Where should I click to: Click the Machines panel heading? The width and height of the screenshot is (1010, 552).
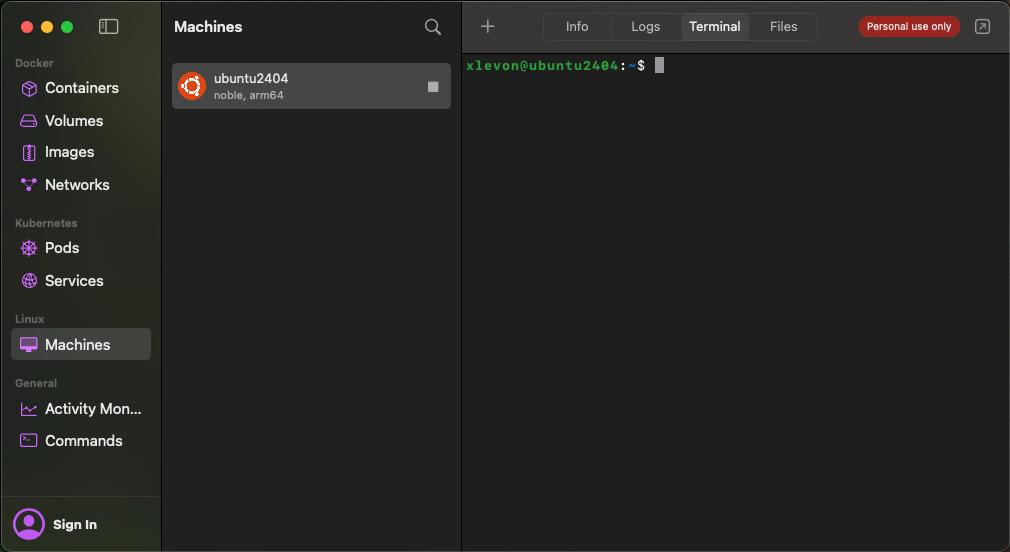pyautogui.click(x=208, y=27)
